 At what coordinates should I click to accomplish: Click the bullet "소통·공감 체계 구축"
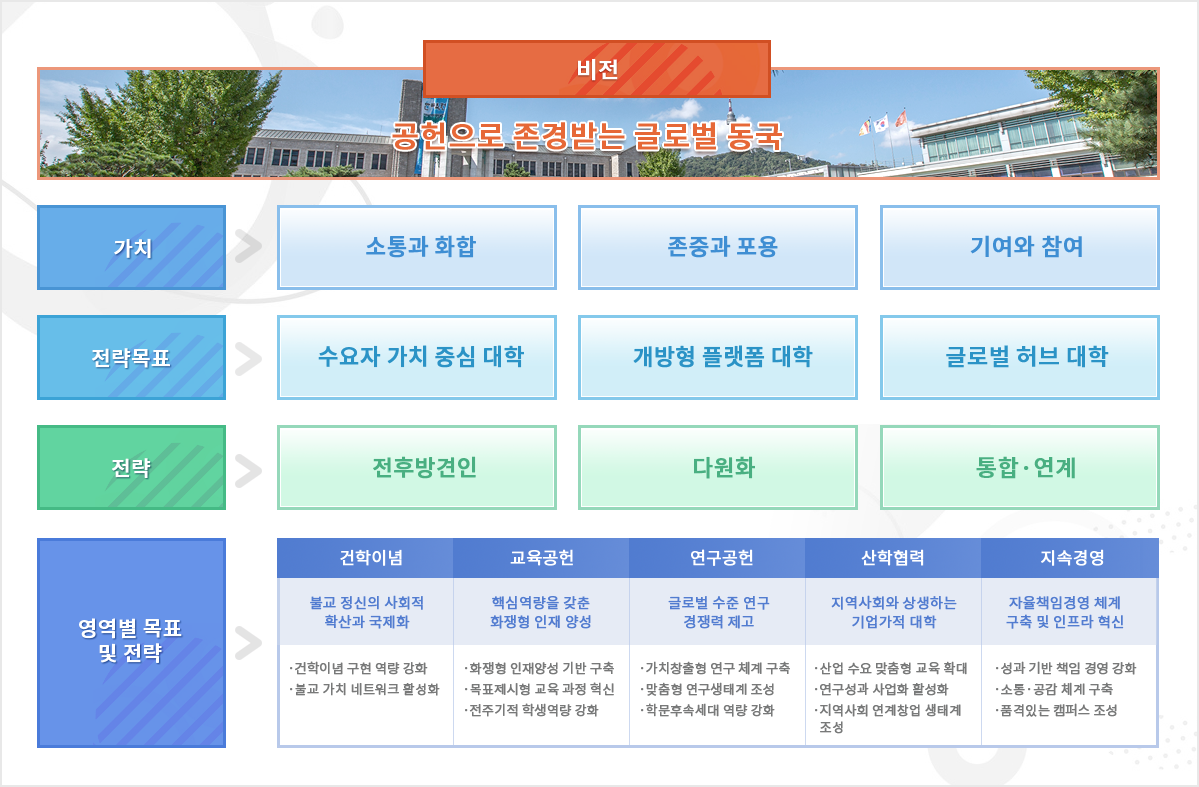pyautogui.click(x=1054, y=689)
